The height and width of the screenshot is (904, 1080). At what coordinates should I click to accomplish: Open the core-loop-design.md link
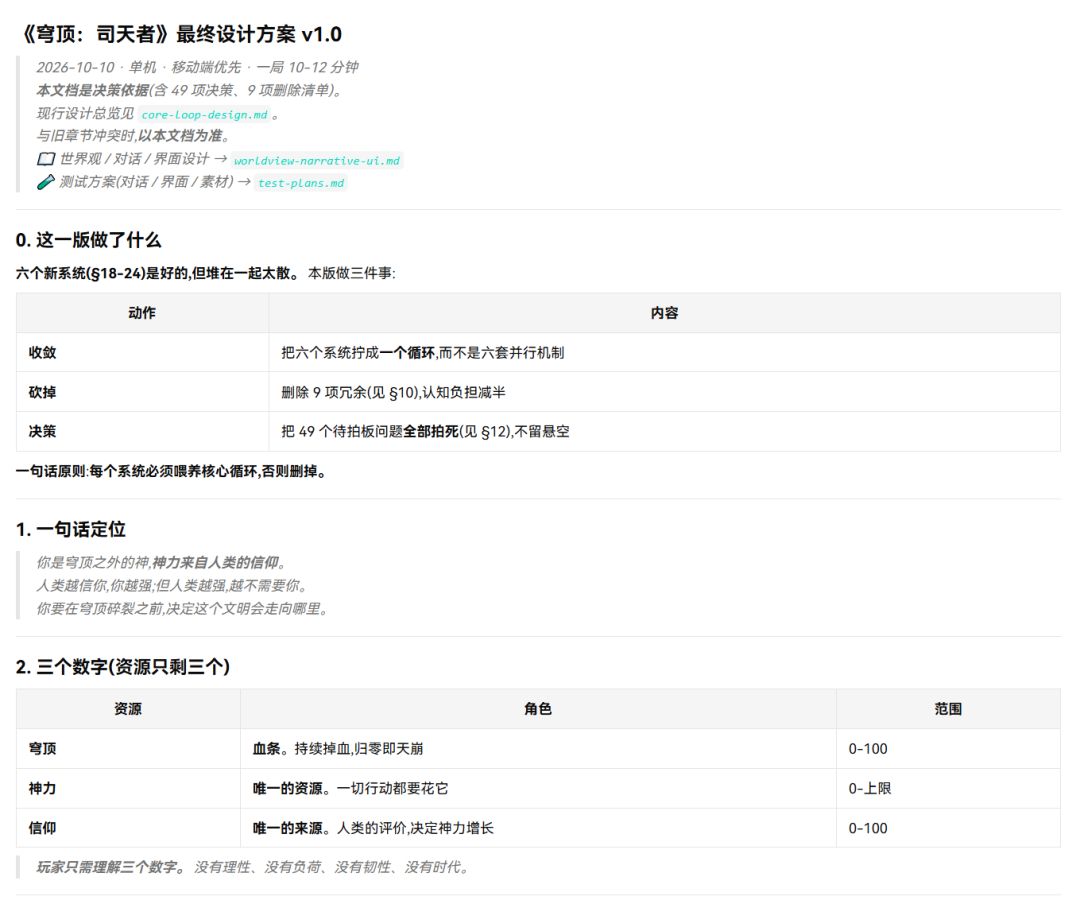(205, 114)
